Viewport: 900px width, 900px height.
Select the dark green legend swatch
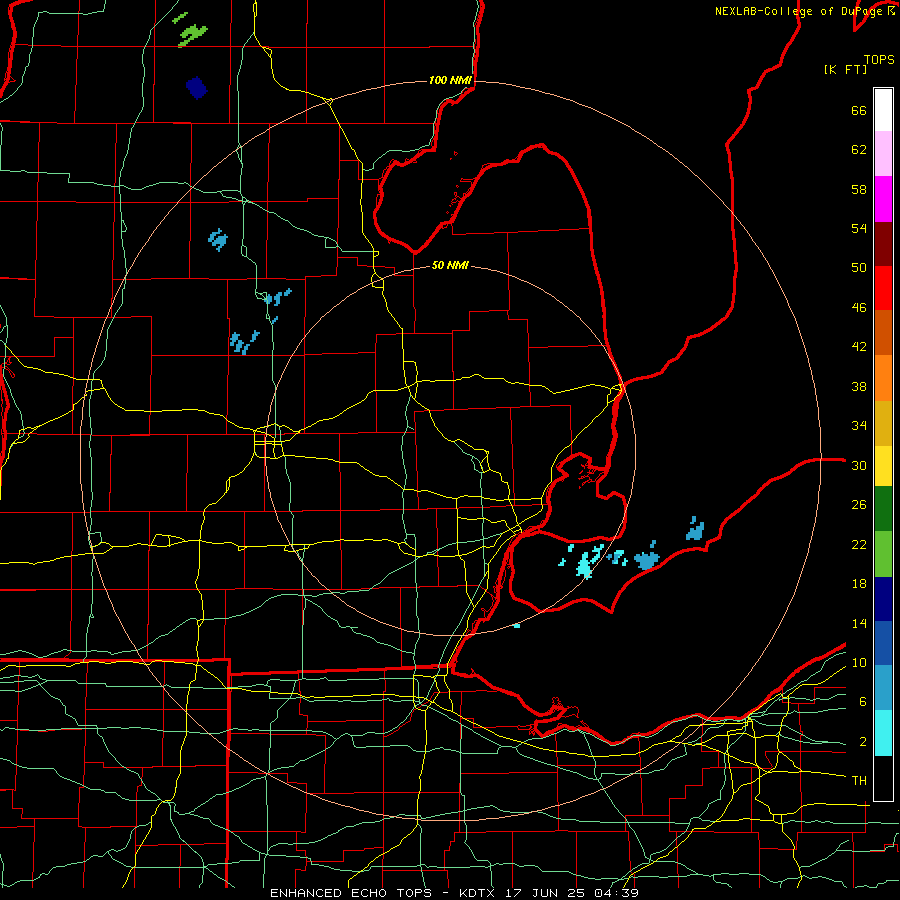coord(883,509)
